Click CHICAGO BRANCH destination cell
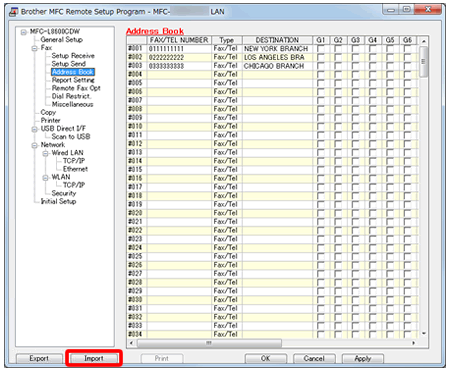 pyautogui.click(x=277, y=66)
